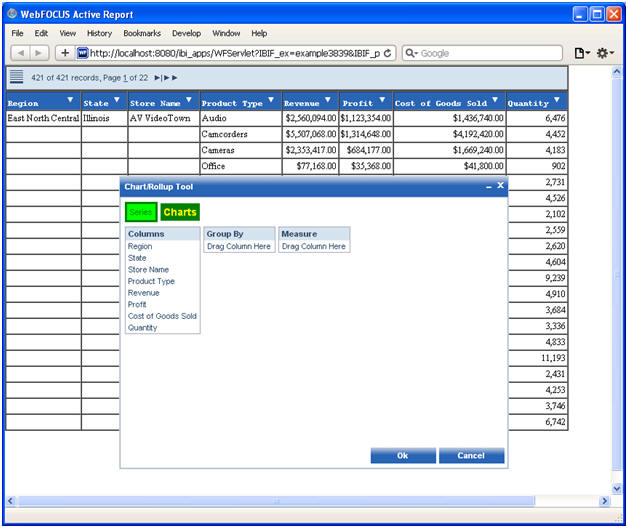This screenshot has height=528, width=628.
Task: Click the browser Forward arrow button
Action: pos(39,53)
